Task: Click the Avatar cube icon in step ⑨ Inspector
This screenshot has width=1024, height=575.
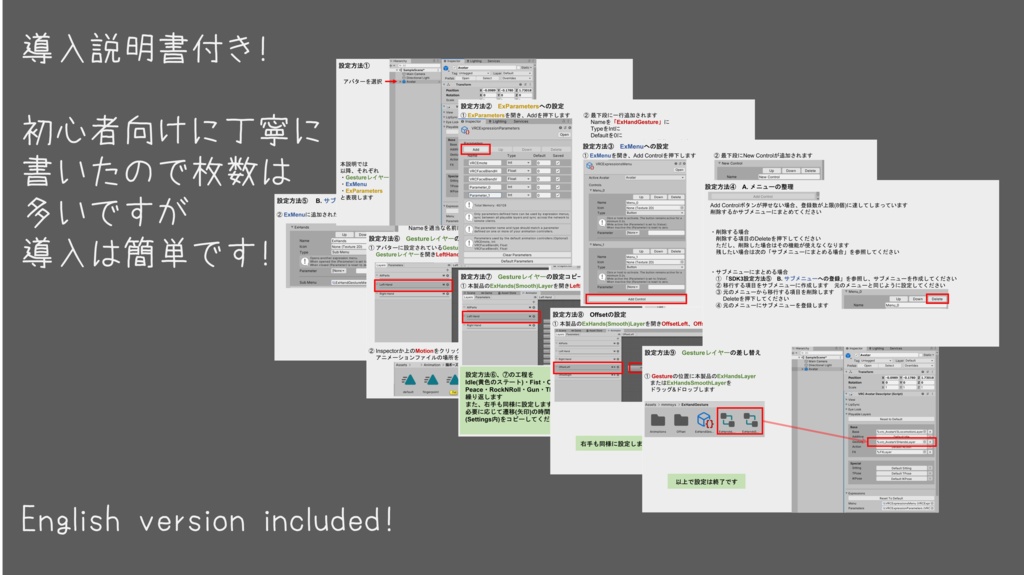Action: pyautogui.click(x=848, y=355)
